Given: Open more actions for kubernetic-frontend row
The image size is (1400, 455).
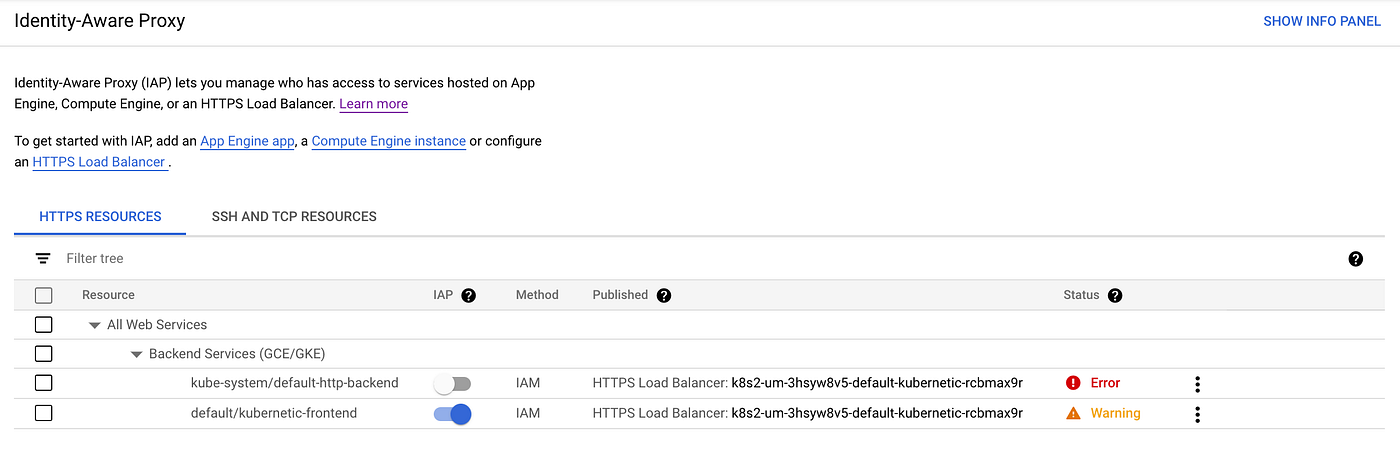Looking at the screenshot, I should point(1197,414).
